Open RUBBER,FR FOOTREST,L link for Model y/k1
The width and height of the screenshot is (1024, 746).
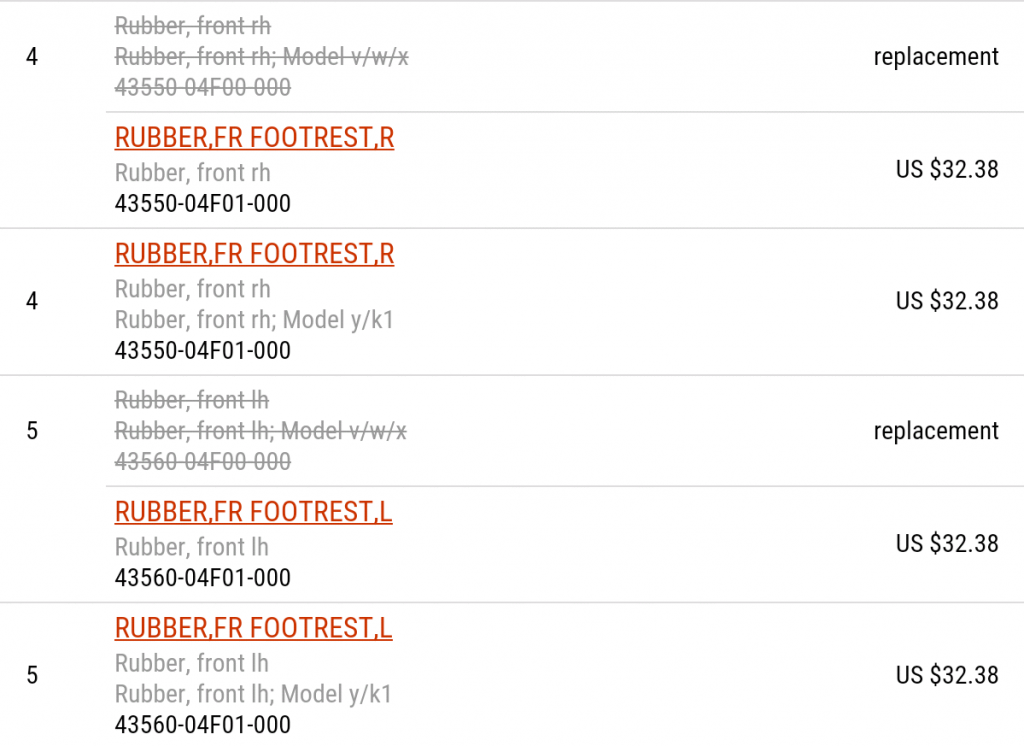[253, 629]
